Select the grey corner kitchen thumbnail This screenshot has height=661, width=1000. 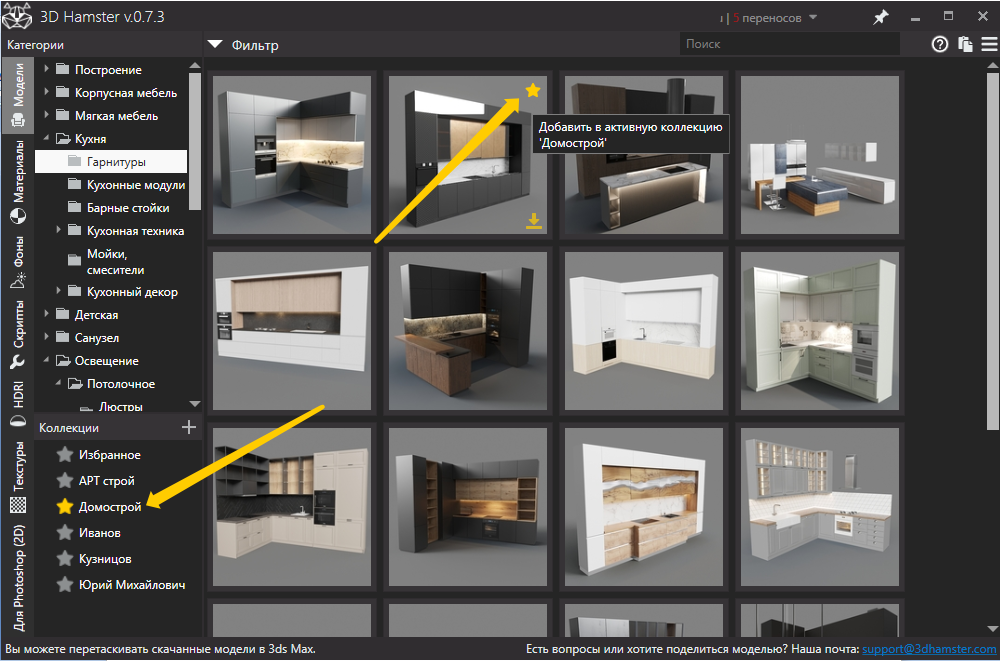click(x=292, y=155)
